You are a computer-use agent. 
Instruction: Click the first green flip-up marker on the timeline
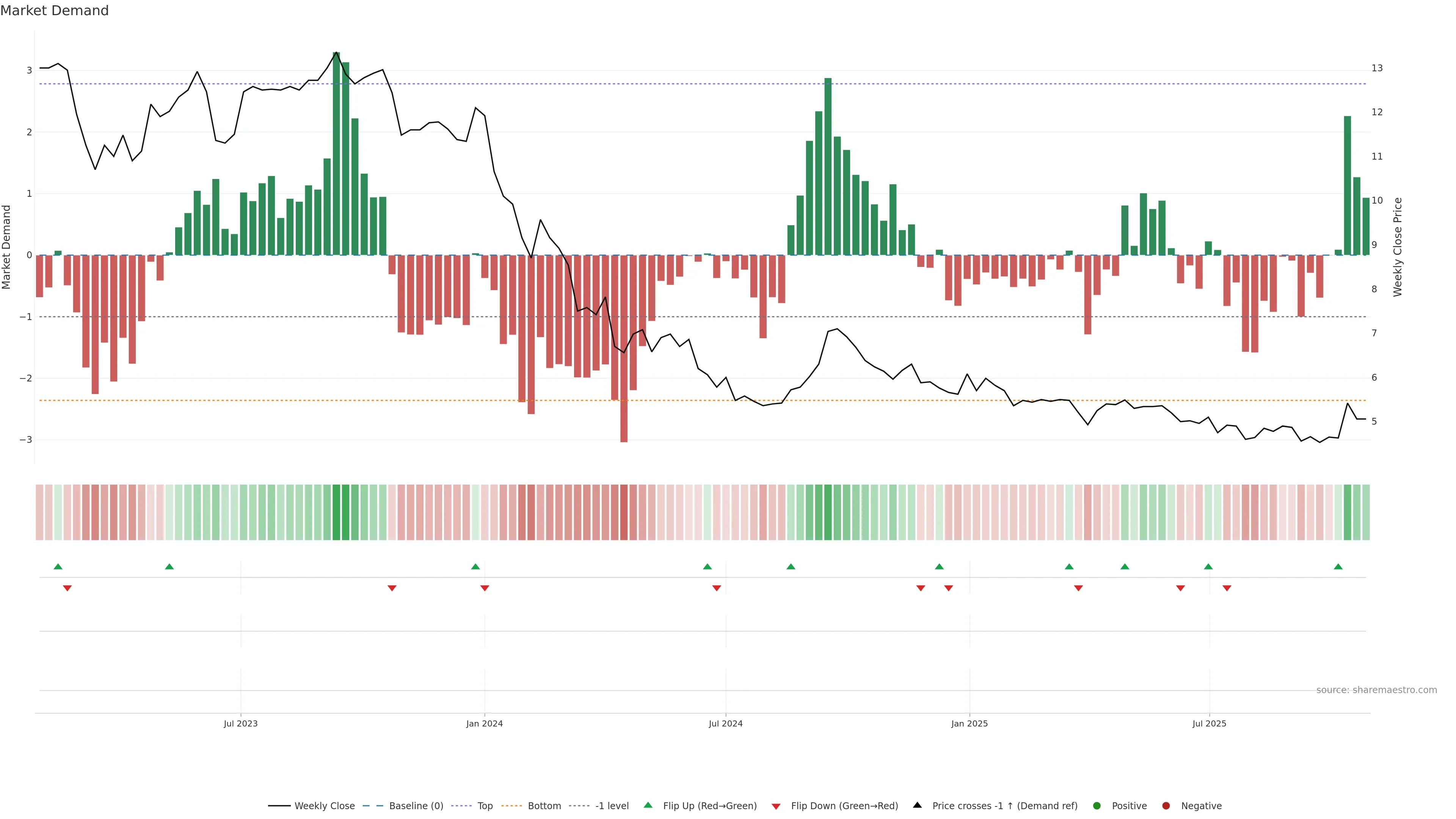(58, 566)
